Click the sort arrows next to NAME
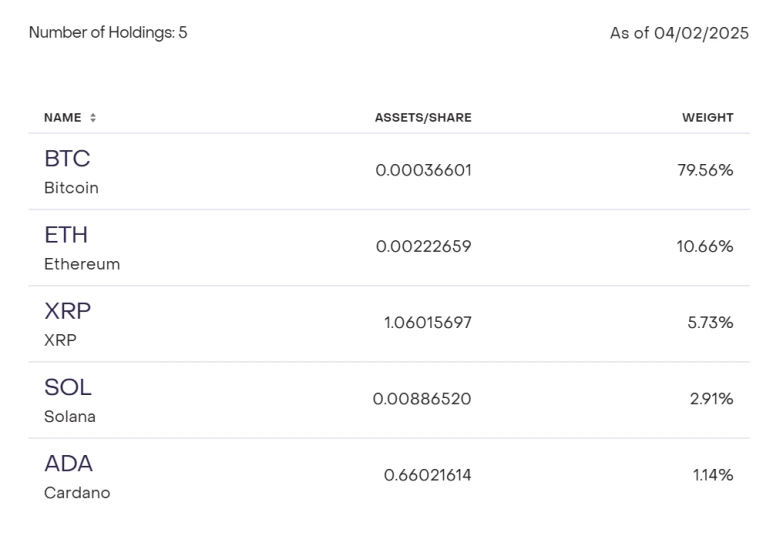 coord(93,118)
